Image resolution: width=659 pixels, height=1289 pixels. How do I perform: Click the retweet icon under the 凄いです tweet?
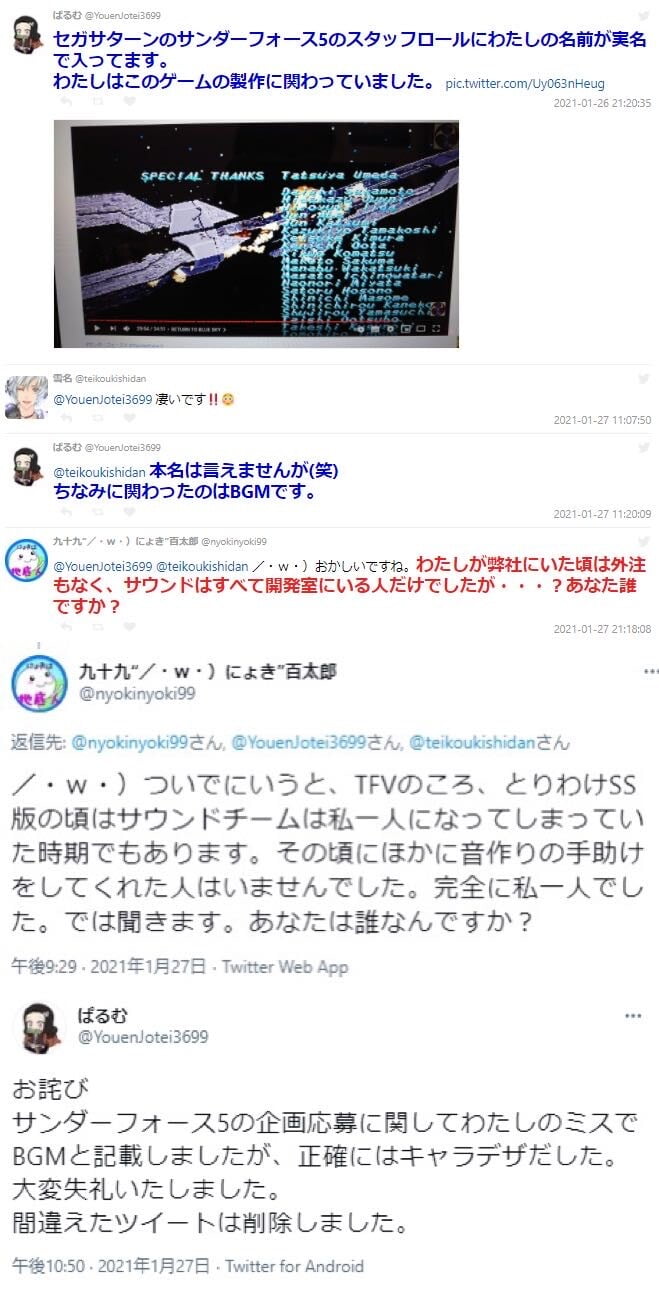pyautogui.click(x=96, y=420)
